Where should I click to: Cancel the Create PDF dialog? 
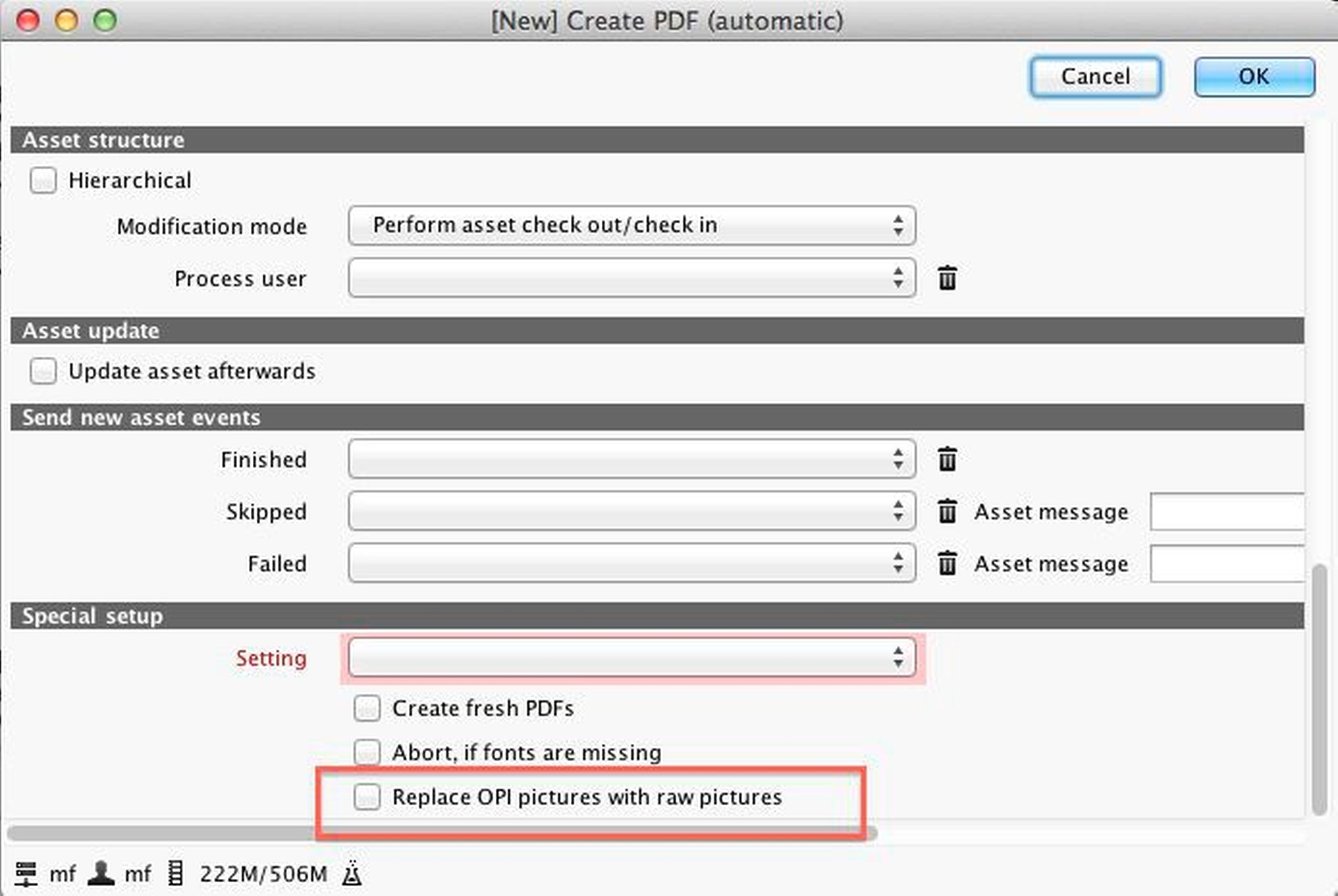[1096, 76]
